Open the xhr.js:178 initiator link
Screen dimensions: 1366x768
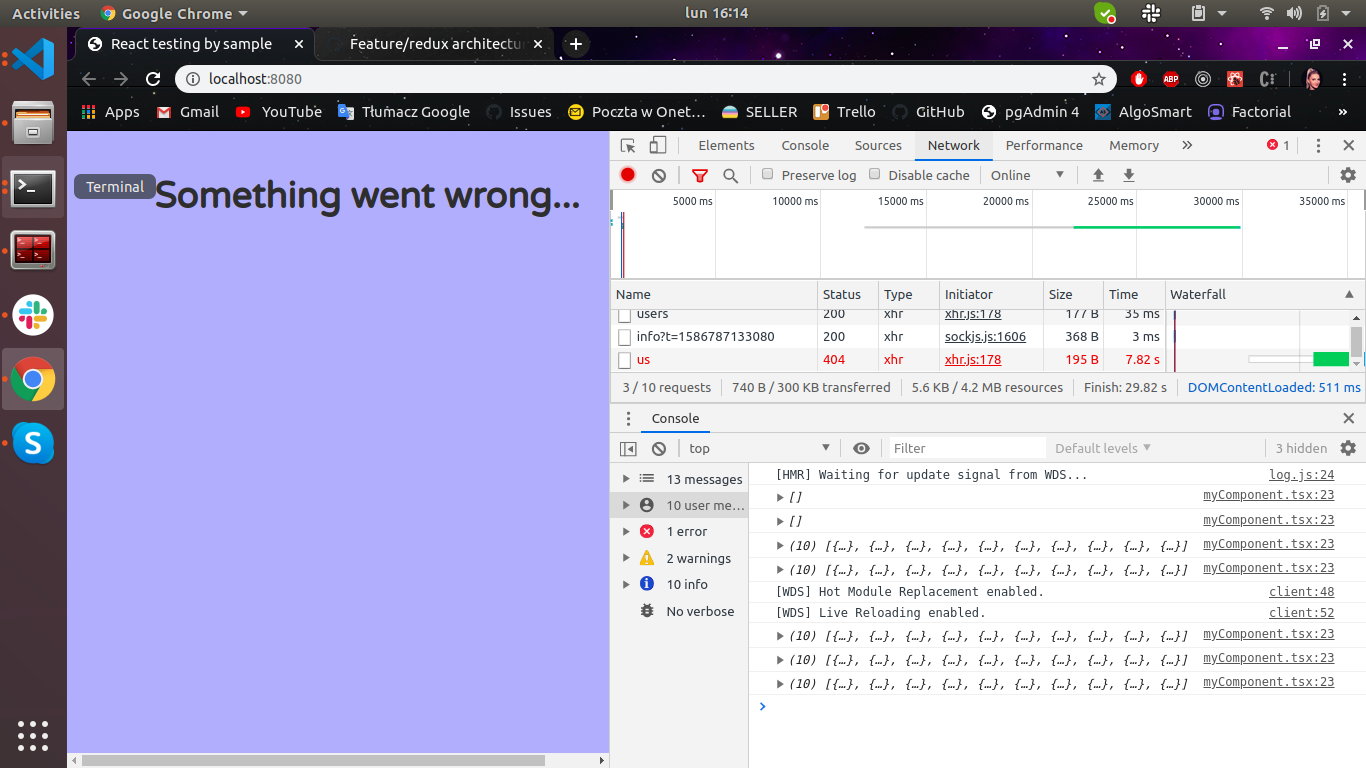(973, 313)
